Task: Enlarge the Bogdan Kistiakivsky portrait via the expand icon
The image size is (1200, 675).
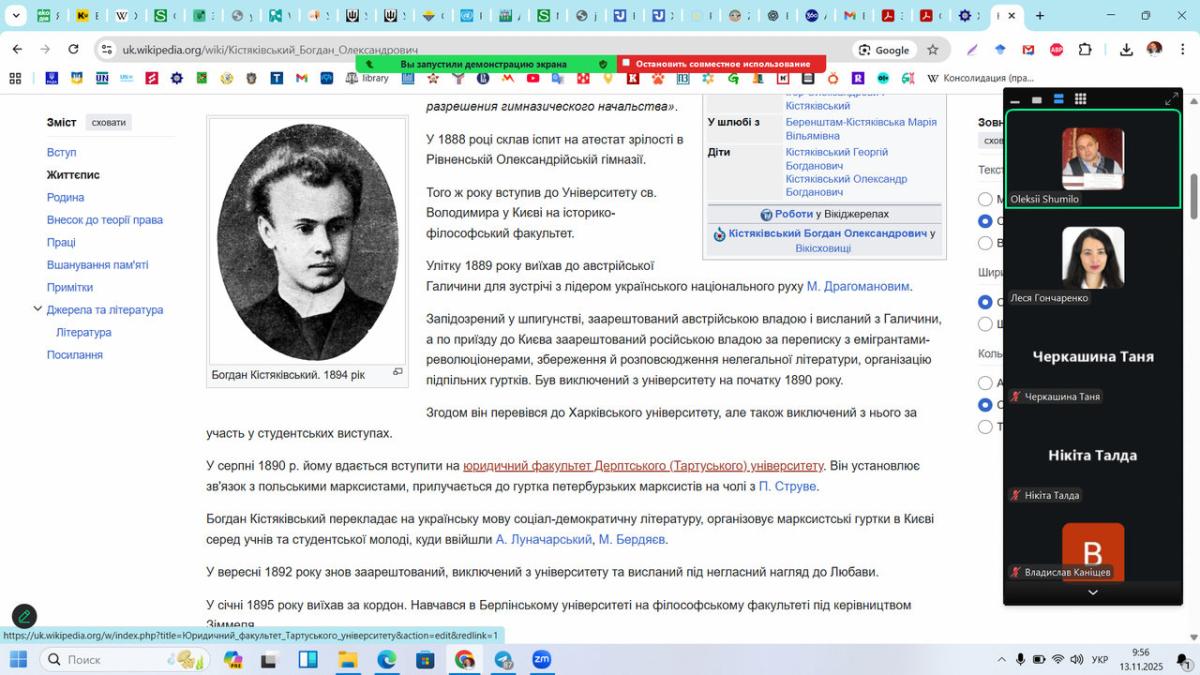Action: point(397,372)
